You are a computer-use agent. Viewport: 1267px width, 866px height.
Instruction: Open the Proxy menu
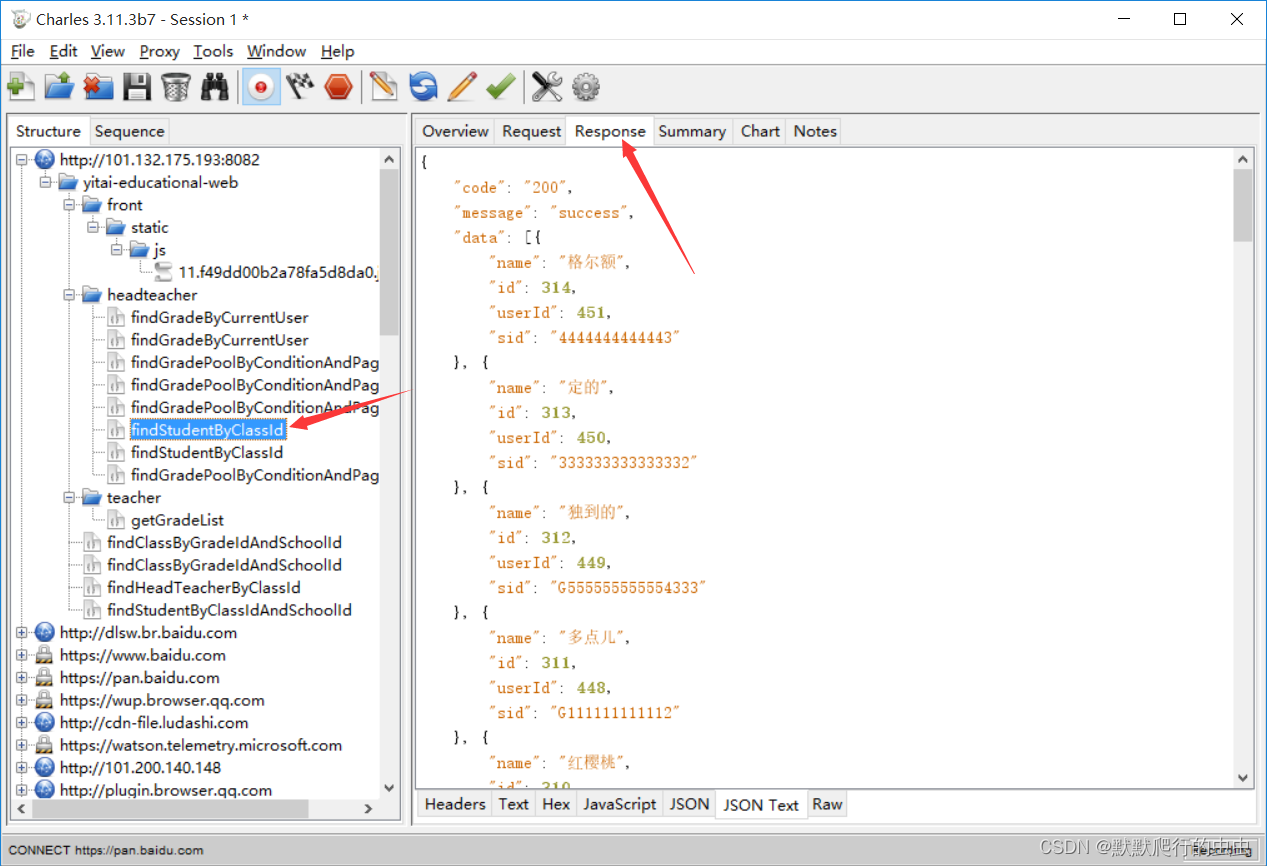pos(159,51)
